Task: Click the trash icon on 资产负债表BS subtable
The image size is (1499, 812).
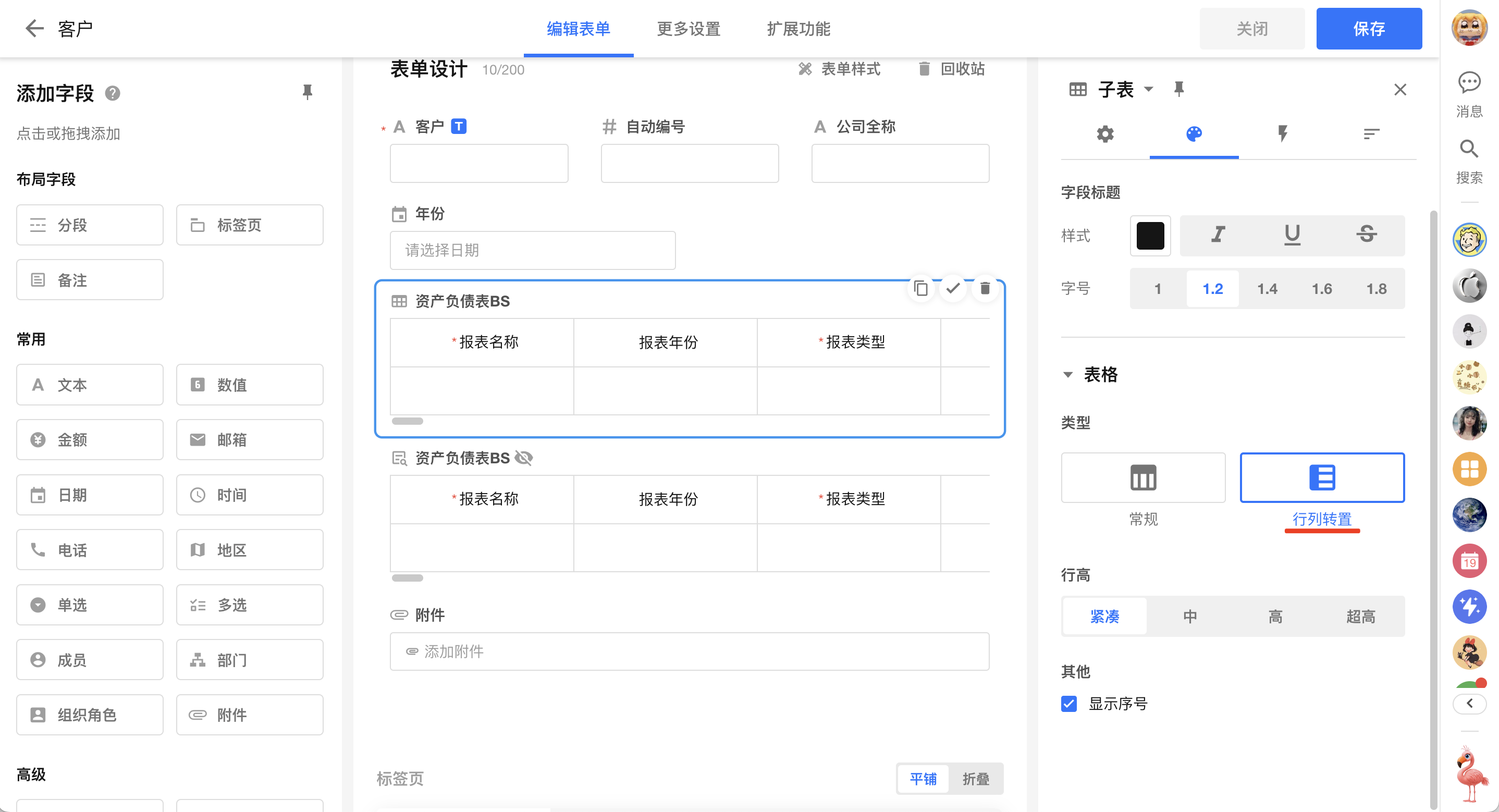Action: (x=985, y=288)
